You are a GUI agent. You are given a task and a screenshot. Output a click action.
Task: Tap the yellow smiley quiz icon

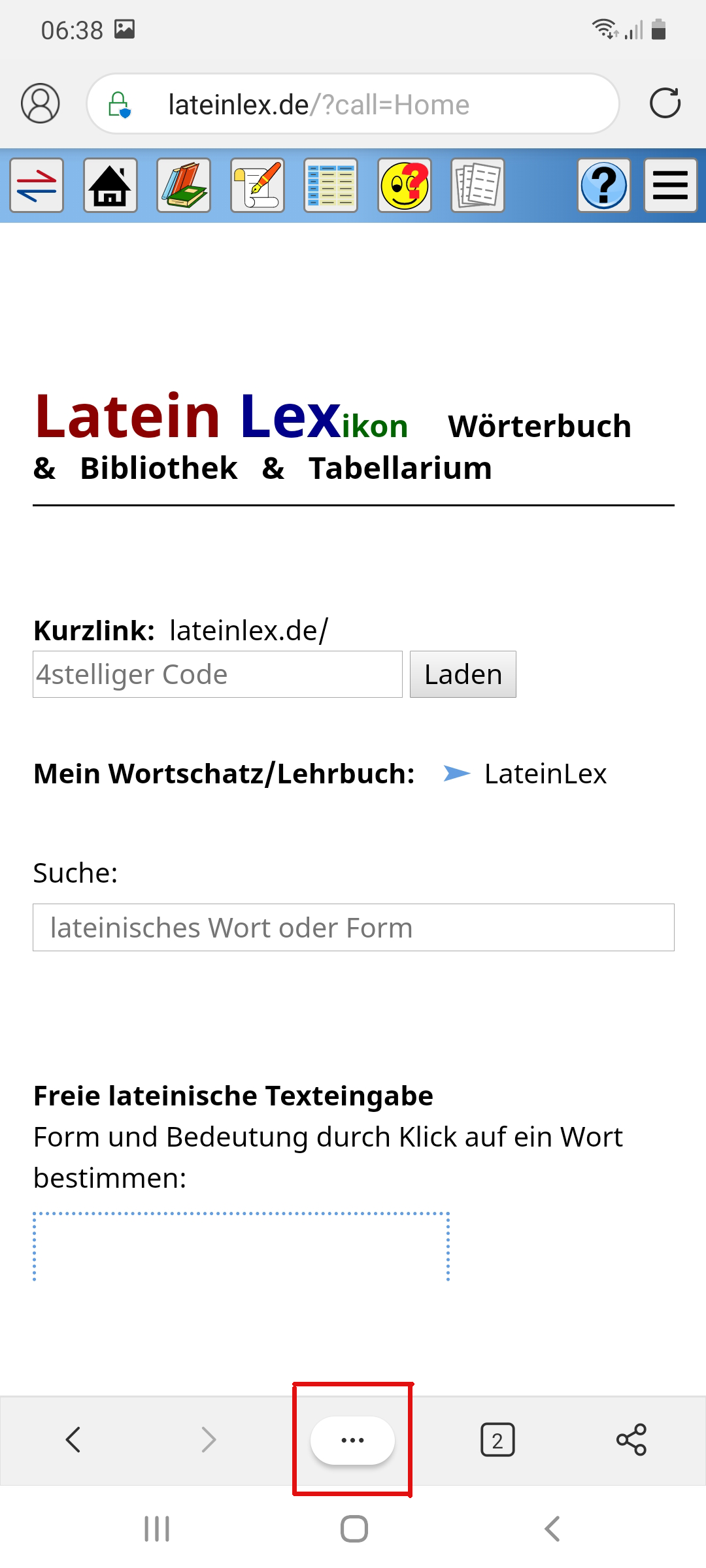(x=405, y=186)
